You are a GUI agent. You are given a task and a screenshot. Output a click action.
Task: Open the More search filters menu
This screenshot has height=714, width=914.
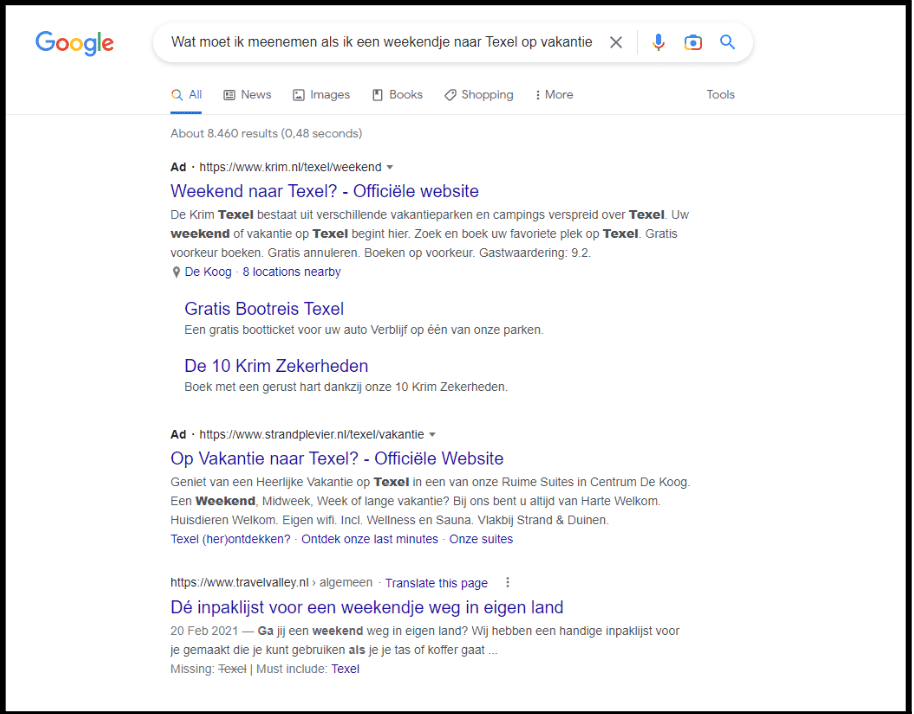[x=554, y=95]
